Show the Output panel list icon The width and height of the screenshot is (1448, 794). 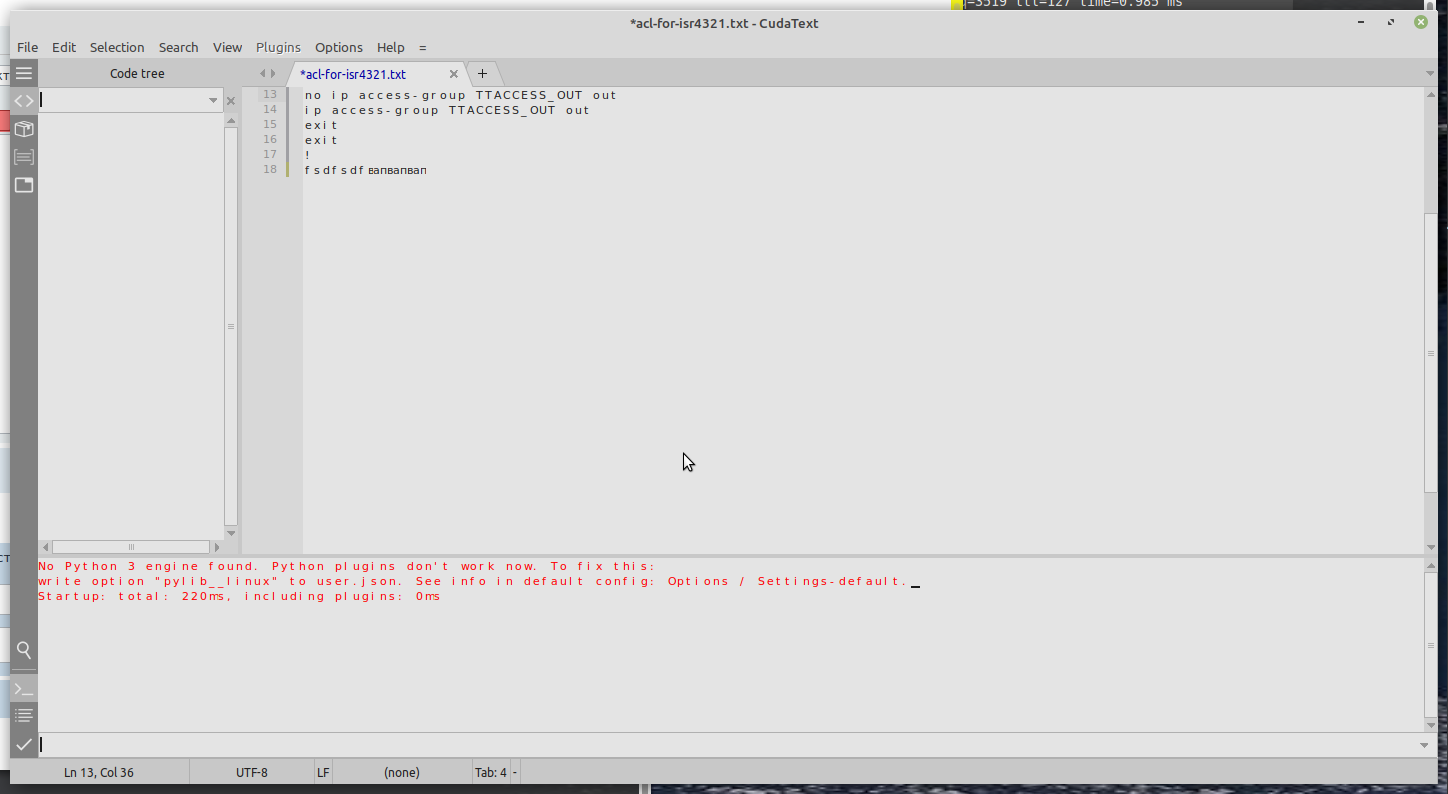(x=24, y=716)
